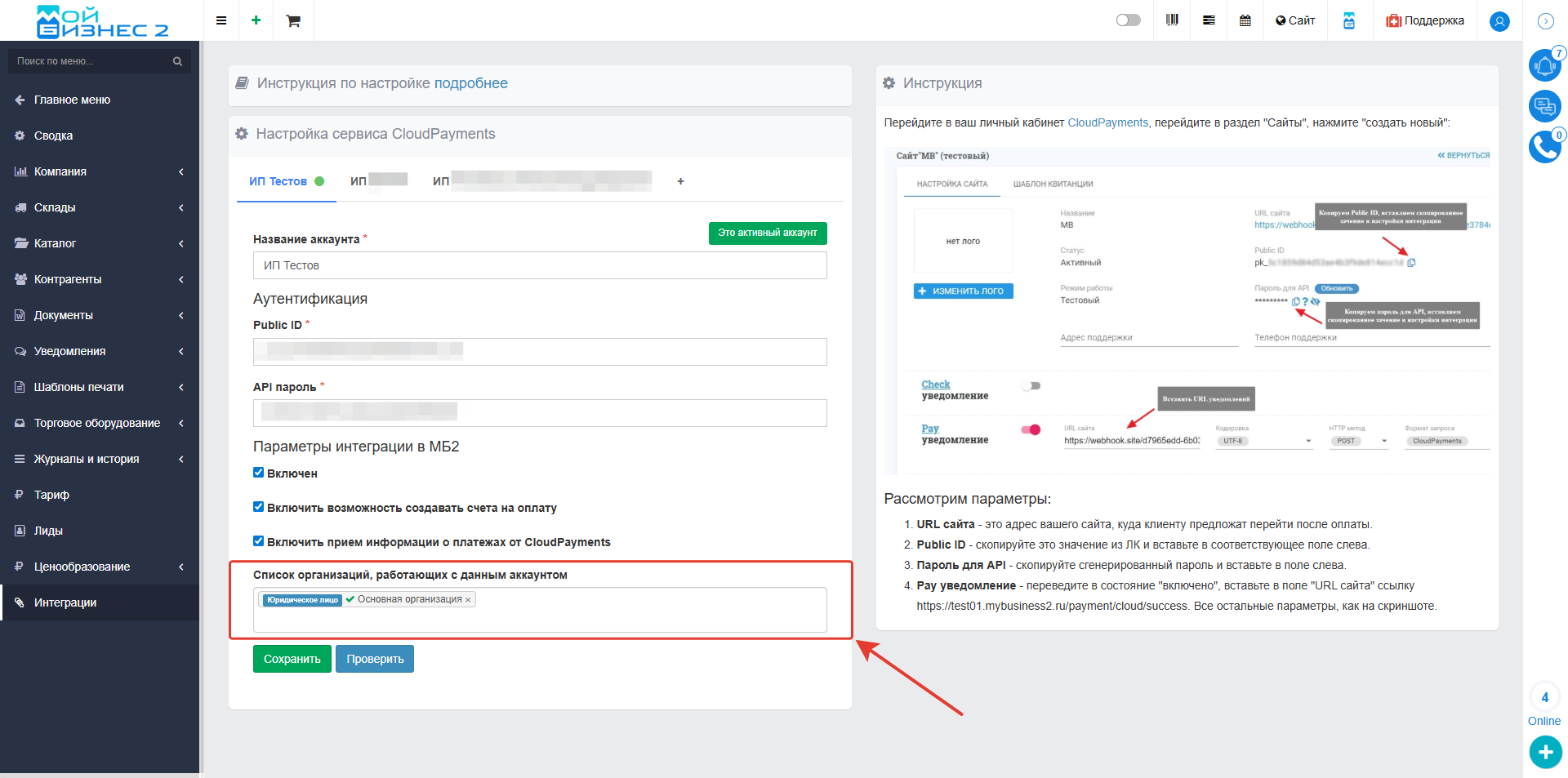Viewport: 1568px width, 778px height.
Task: Open the Сайт link in top bar
Action: (1295, 20)
